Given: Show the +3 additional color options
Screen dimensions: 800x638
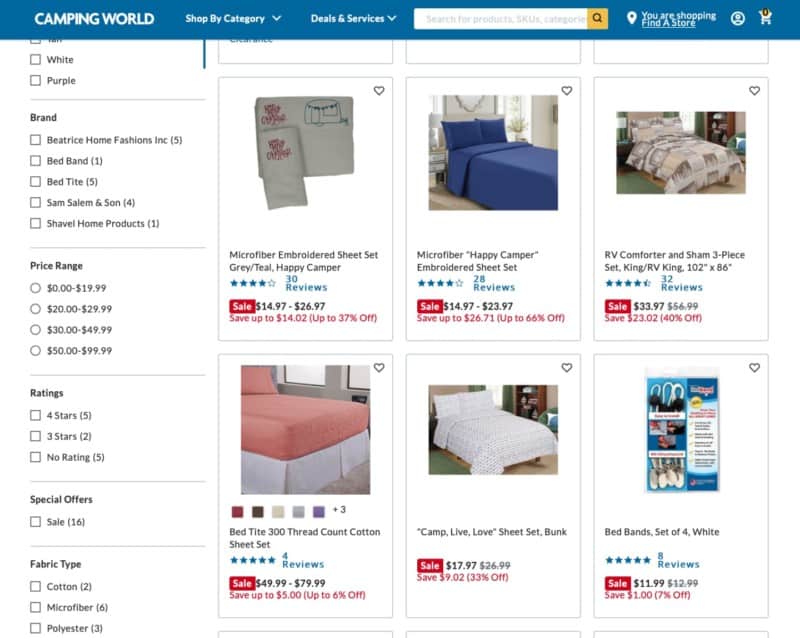Looking at the screenshot, I should click(339, 510).
